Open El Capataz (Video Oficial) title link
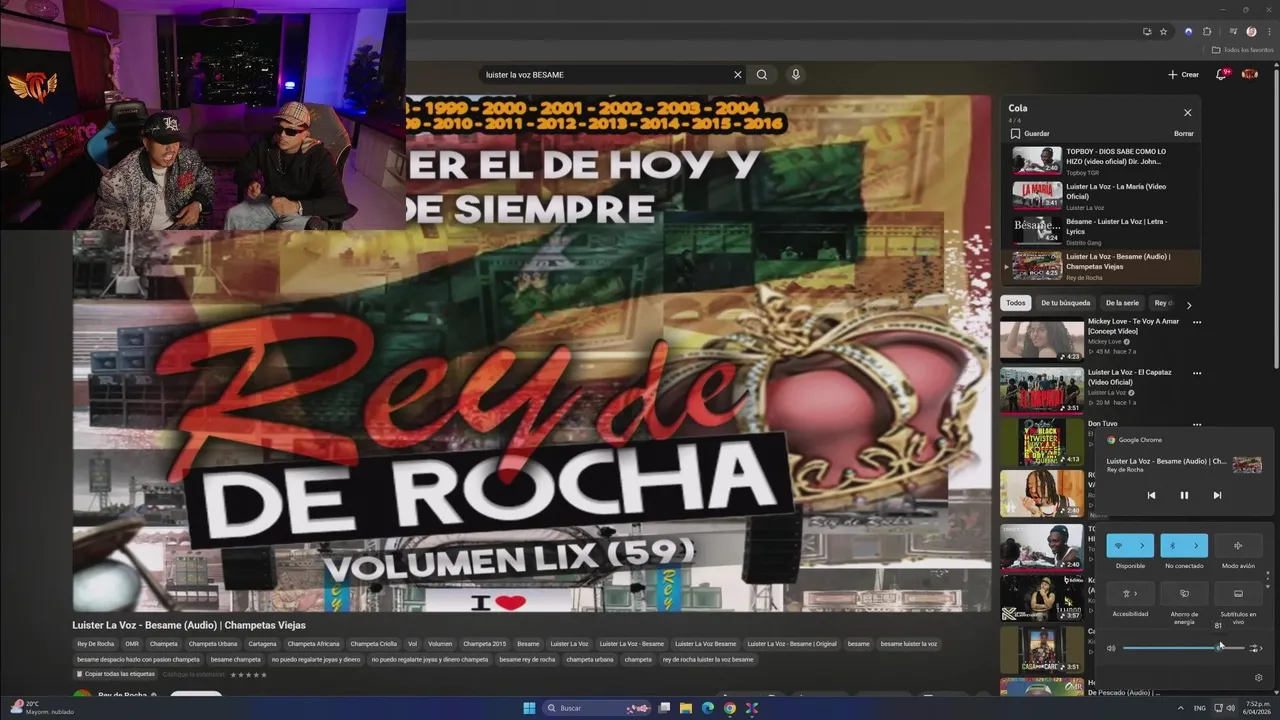 pyautogui.click(x=1130, y=377)
